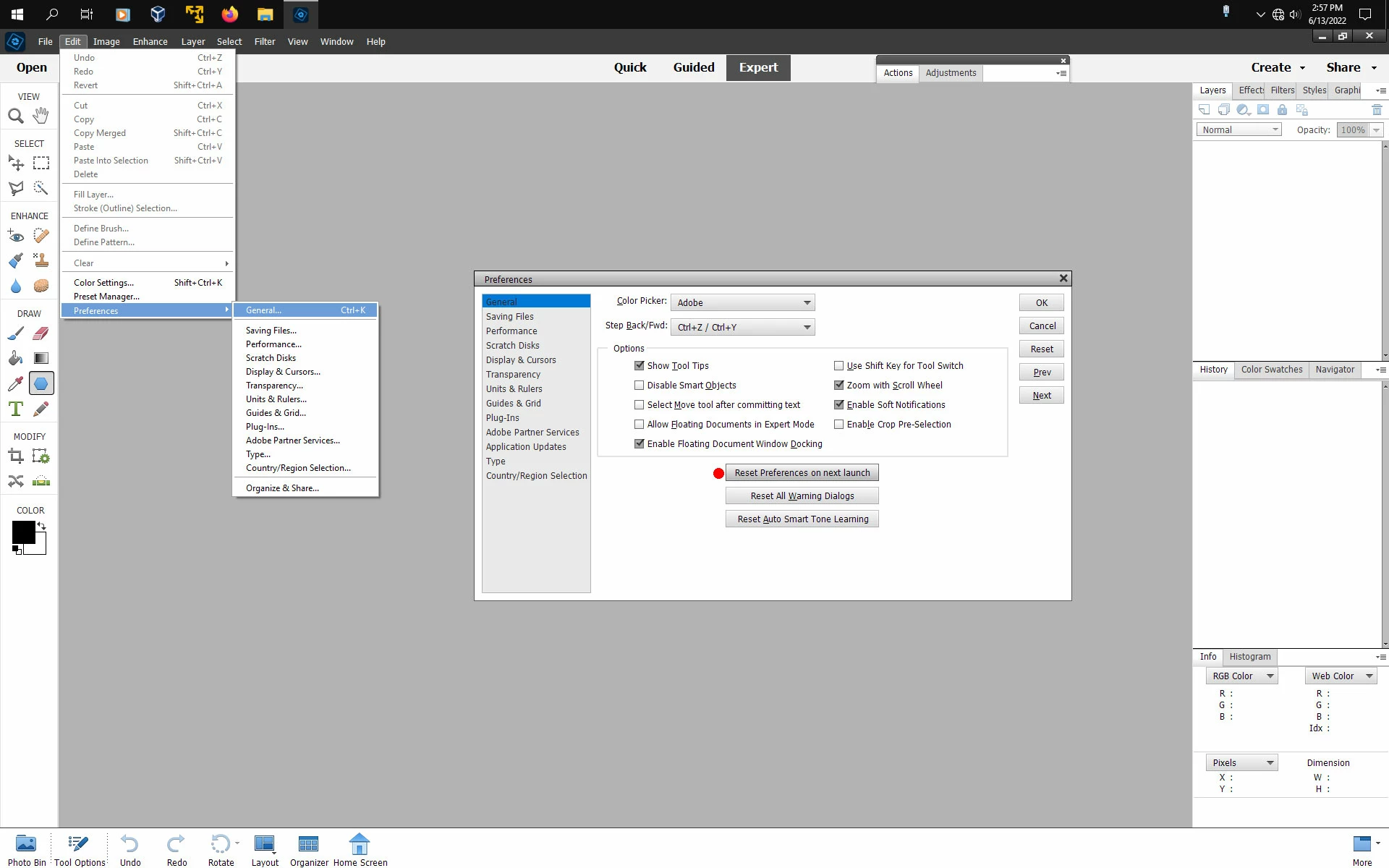Select Scratch Disks in preferences list
This screenshot has width=1389, height=868.
click(512, 346)
